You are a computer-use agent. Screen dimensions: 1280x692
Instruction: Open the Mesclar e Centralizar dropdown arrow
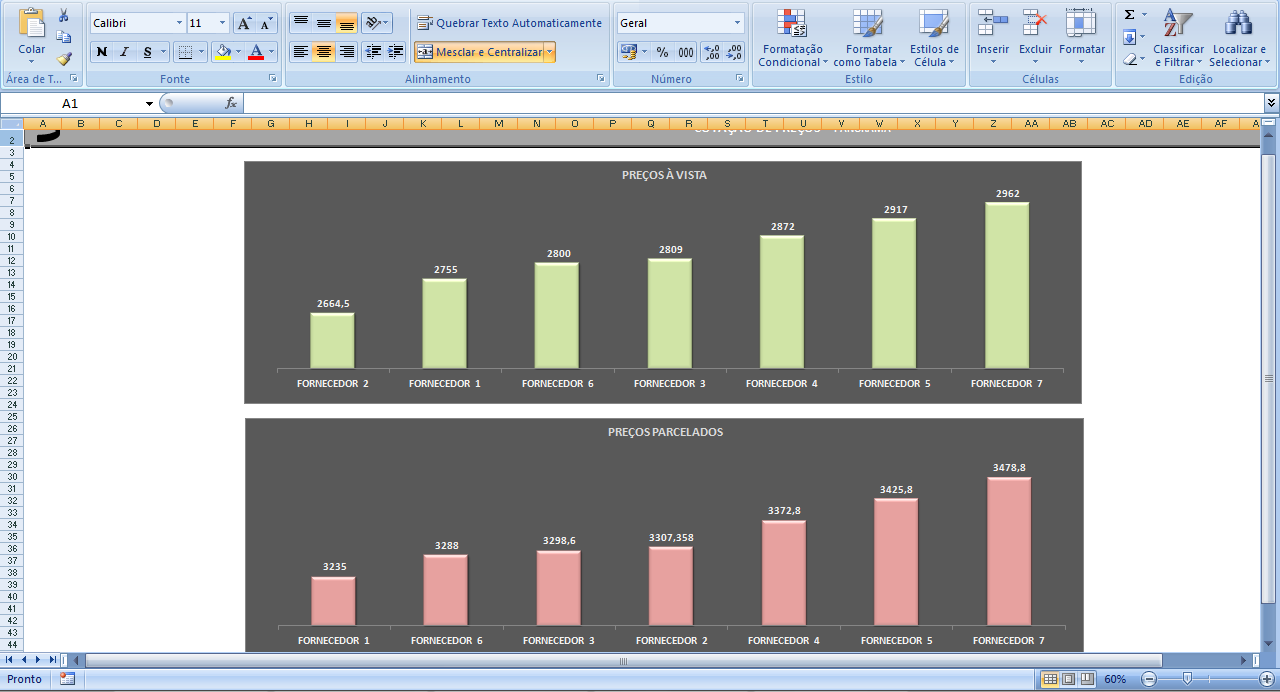(x=549, y=52)
